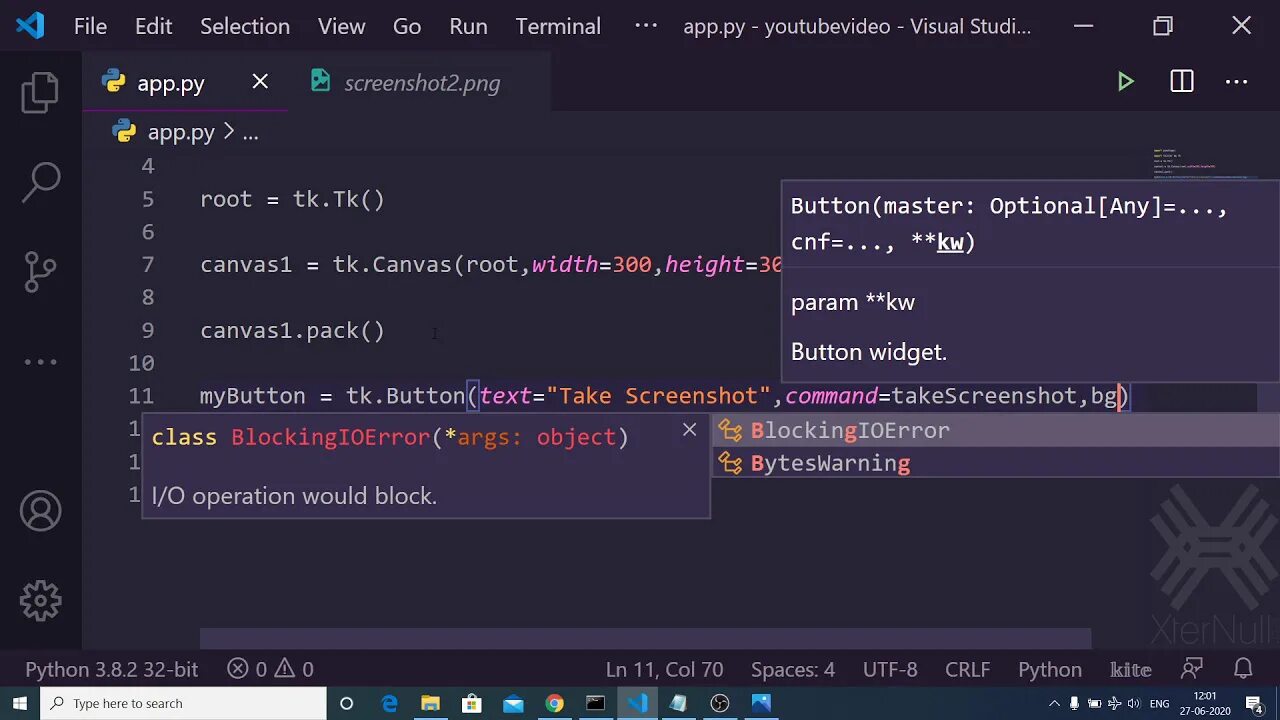Run Python file with play button
The width and height of the screenshot is (1280, 720).
[1126, 82]
